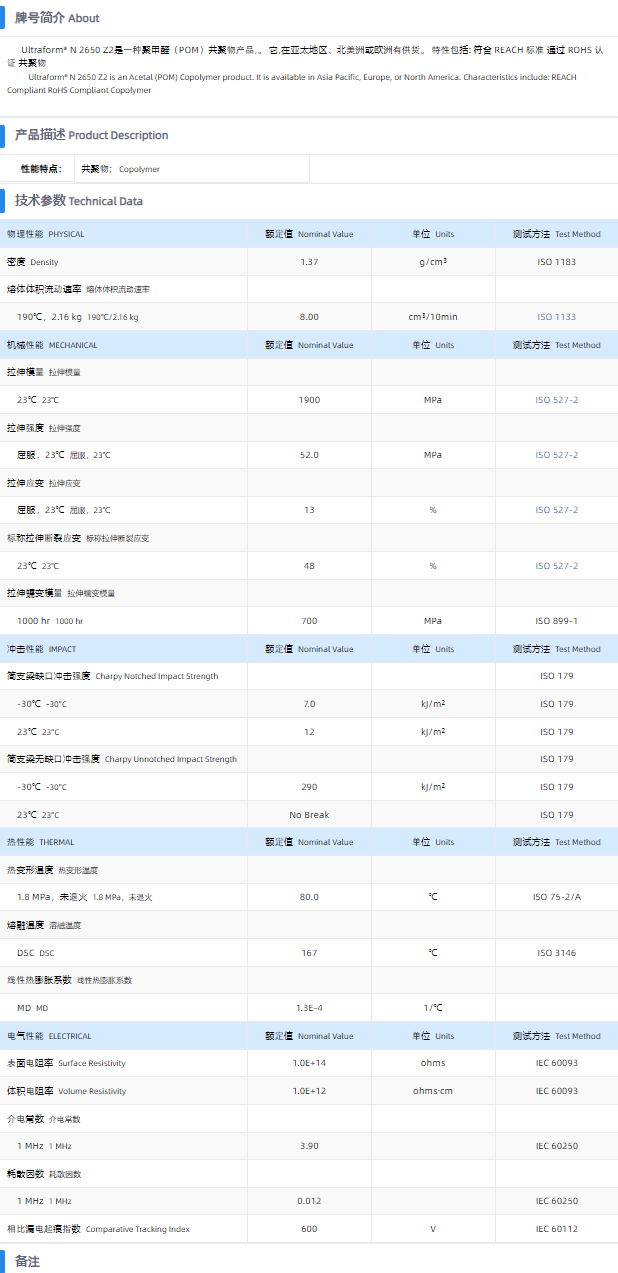Viewport: 618px width, 1273px height.
Task: Open the ISO 1183 density test method
Action: click(556, 262)
